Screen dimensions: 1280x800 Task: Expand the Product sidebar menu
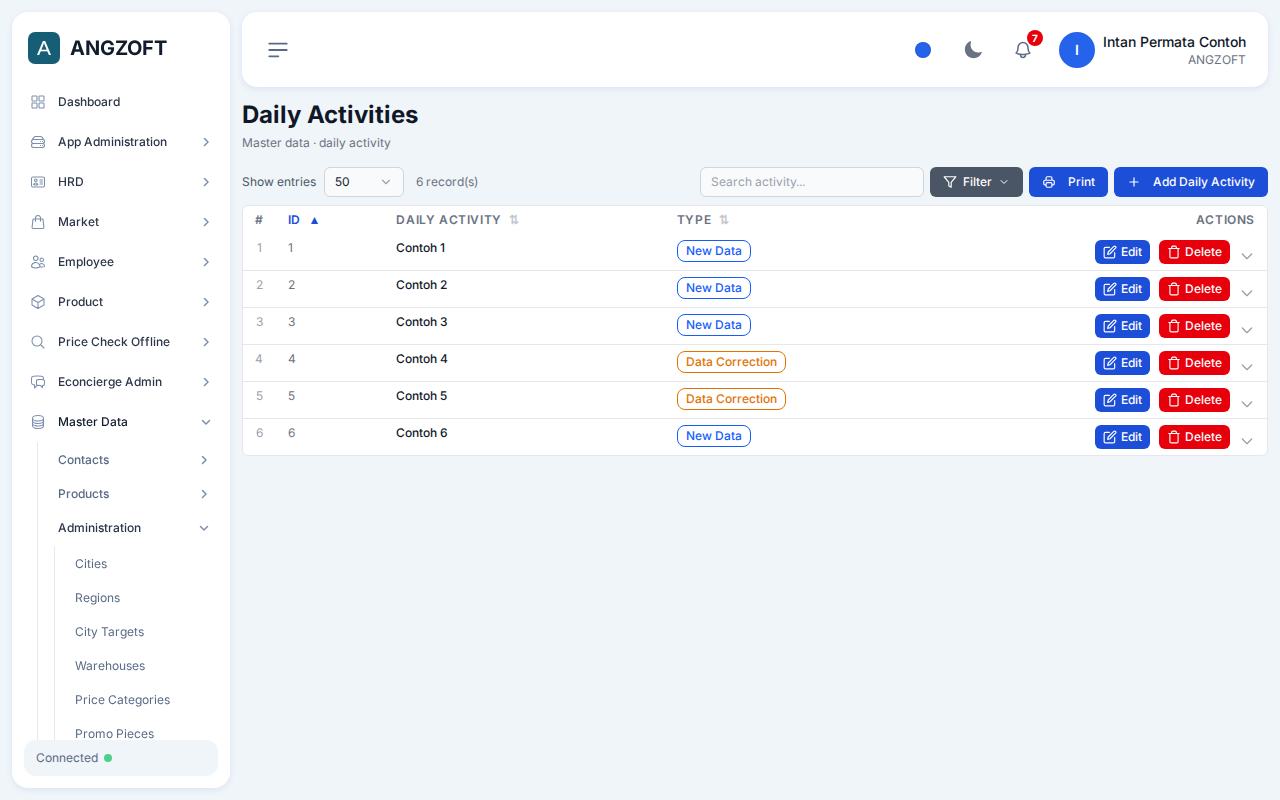121,302
